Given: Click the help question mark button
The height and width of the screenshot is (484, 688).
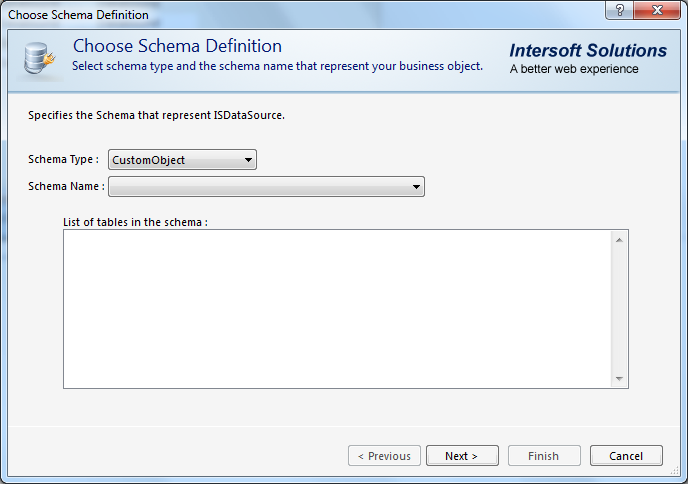Looking at the screenshot, I should point(620,11).
